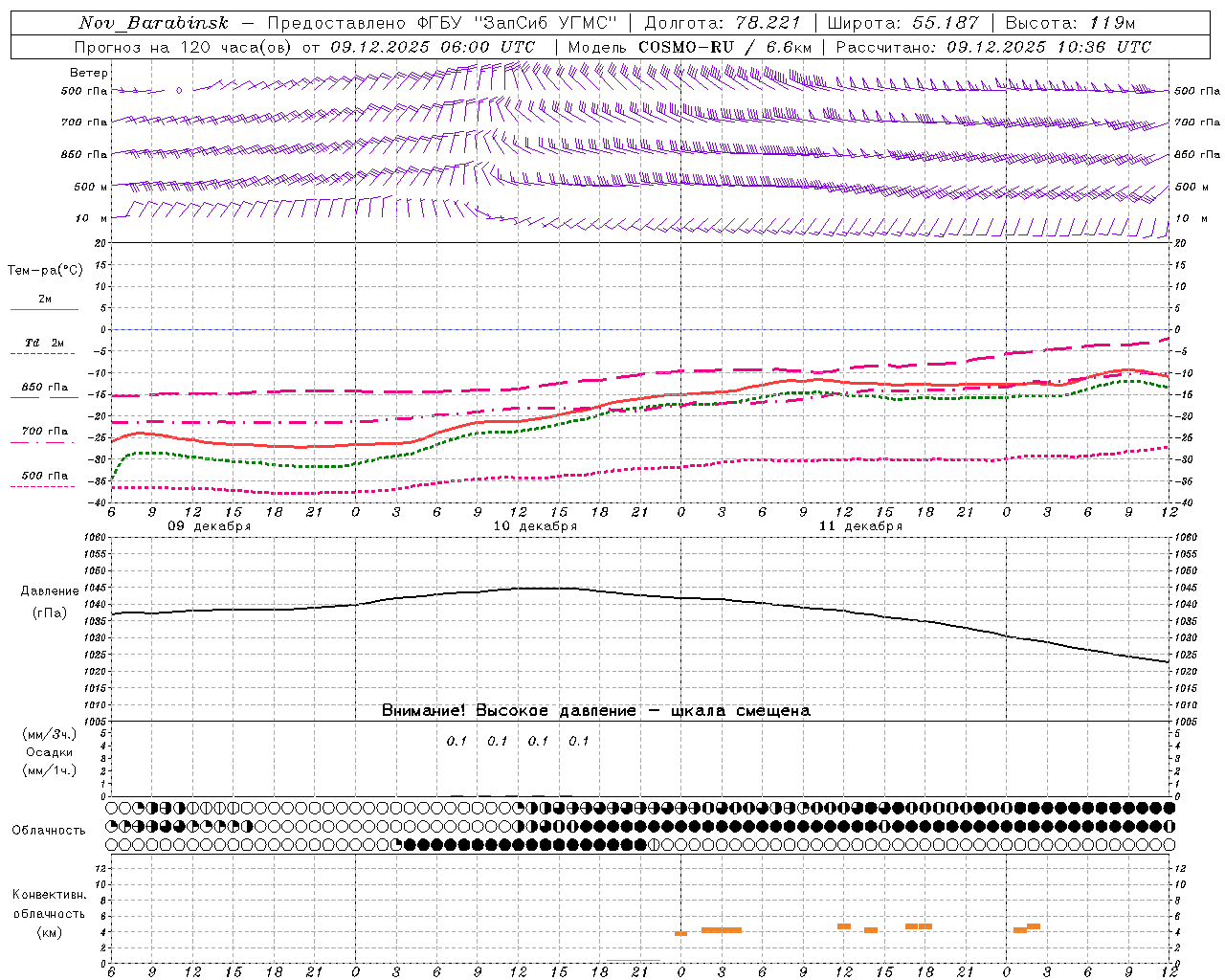Click the 'Широта: 55.187' latitude value
Image resolution: width=1225 pixels, height=980 pixels.
902,23
